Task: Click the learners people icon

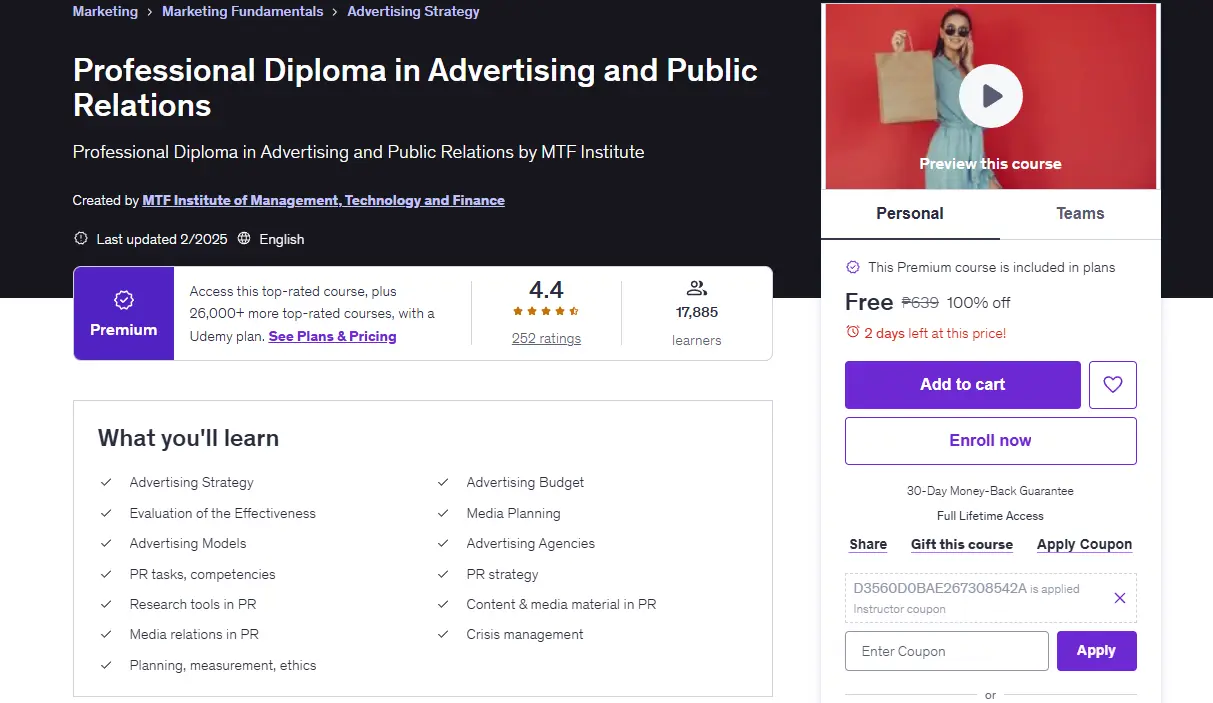Action: 697,289
